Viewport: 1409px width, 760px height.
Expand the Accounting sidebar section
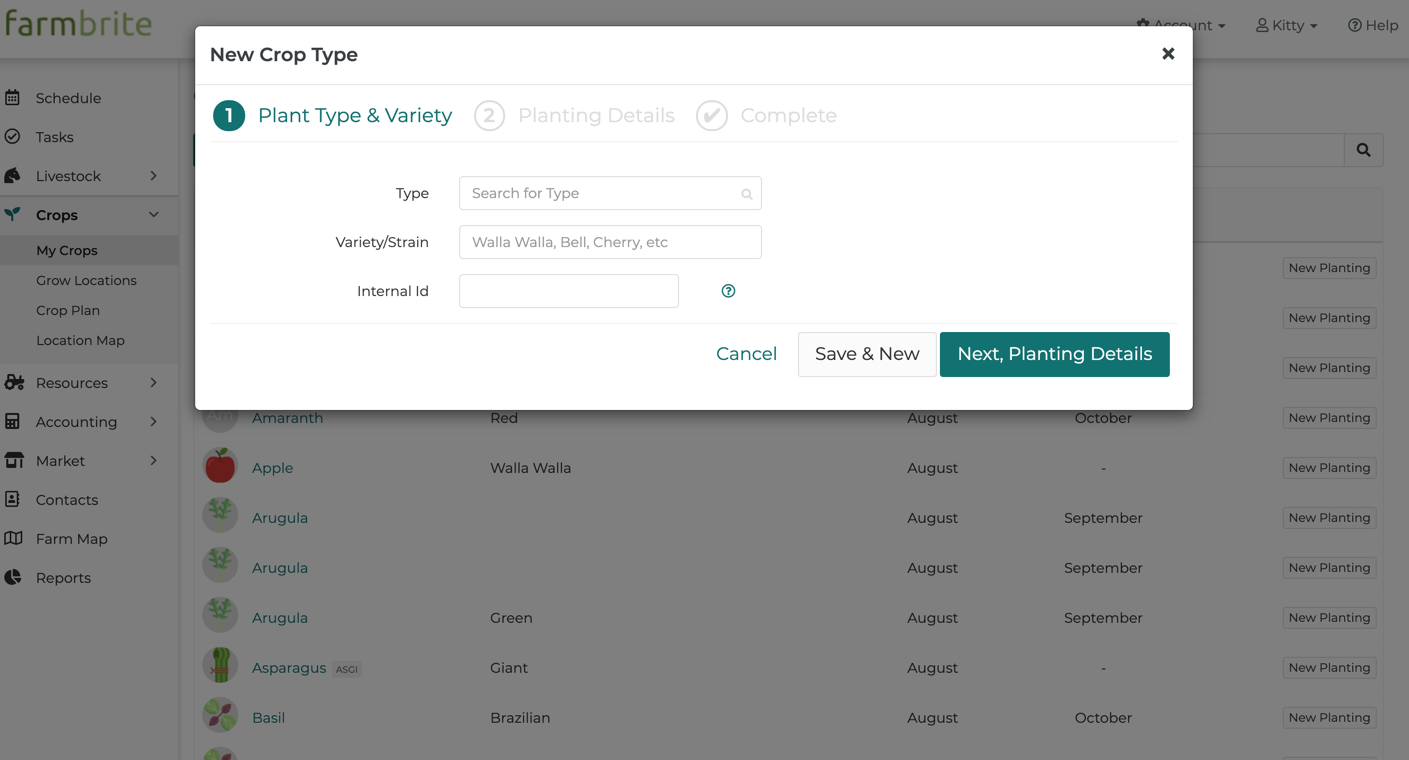tap(153, 422)
